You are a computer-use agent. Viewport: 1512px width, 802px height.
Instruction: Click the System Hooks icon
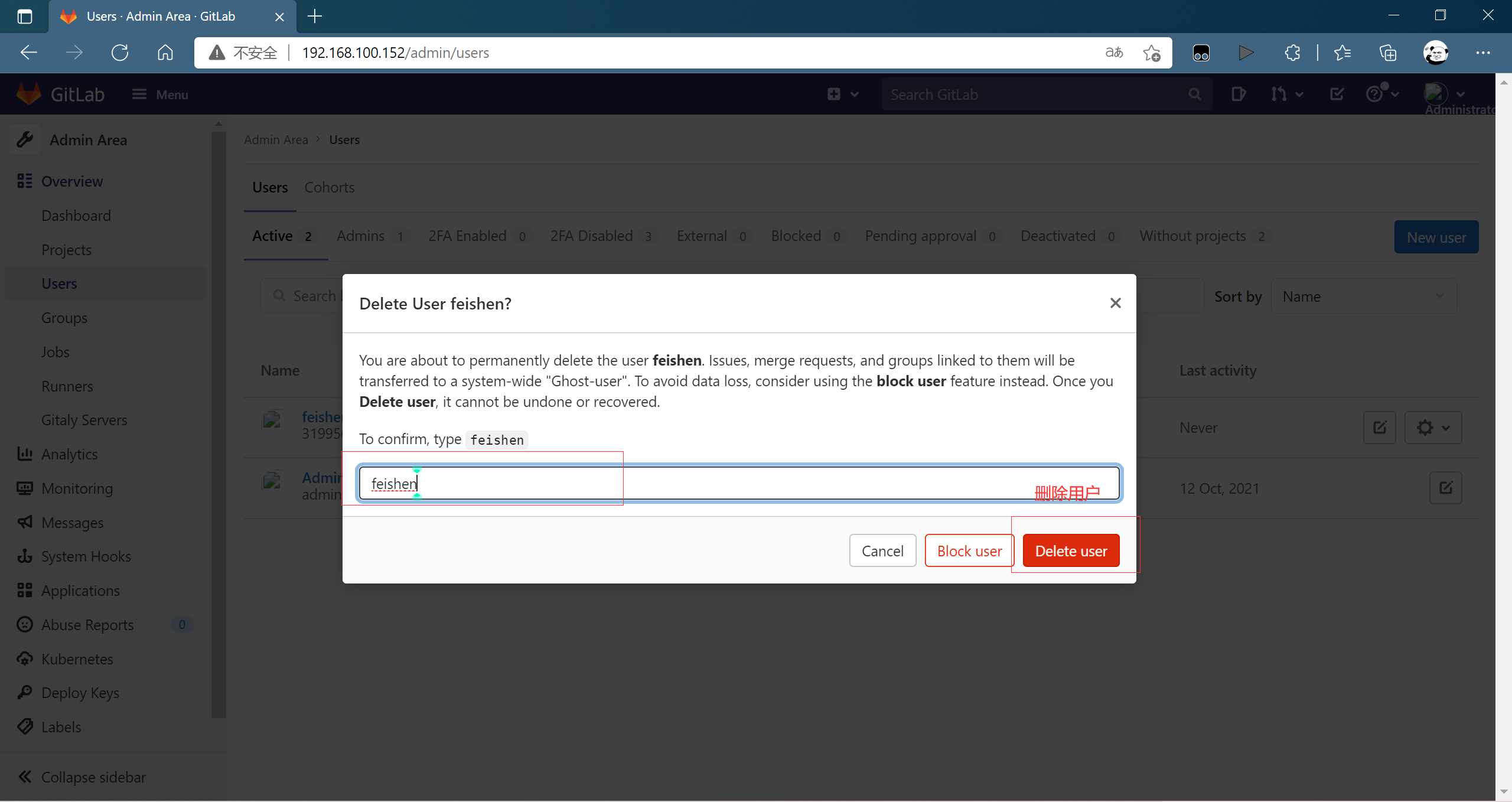coord(25,556)
